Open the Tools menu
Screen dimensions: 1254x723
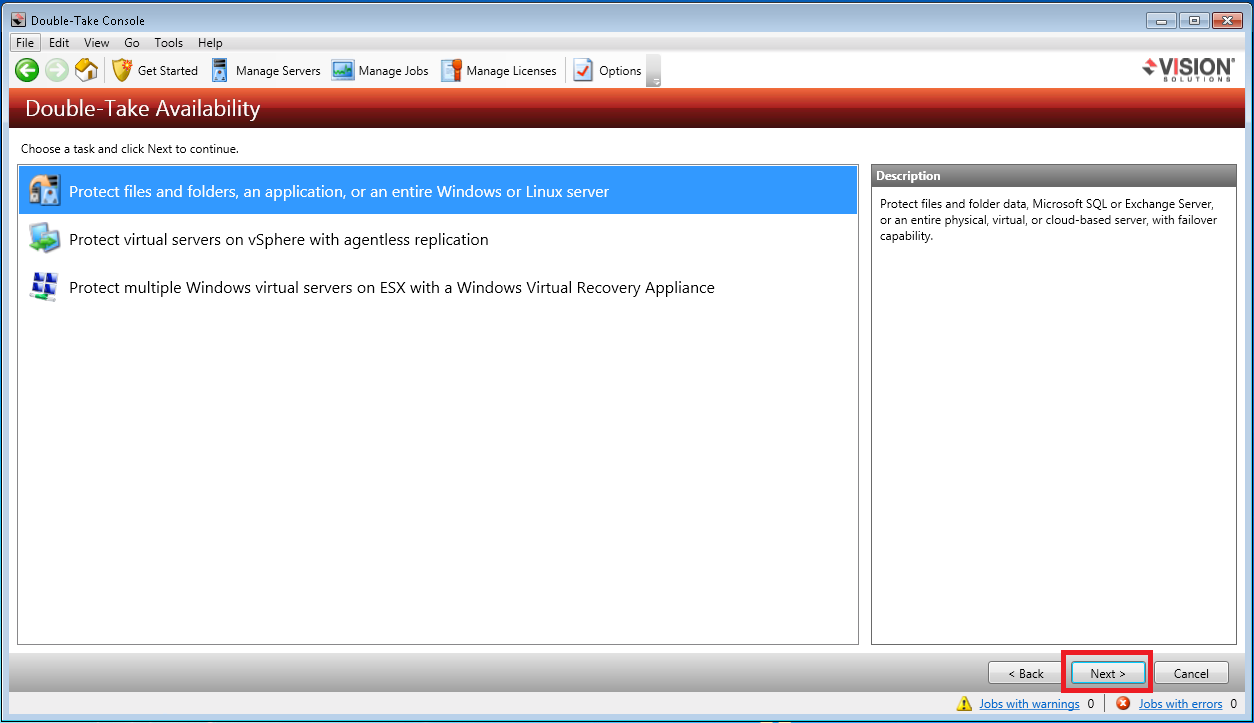tap(168, 43)
